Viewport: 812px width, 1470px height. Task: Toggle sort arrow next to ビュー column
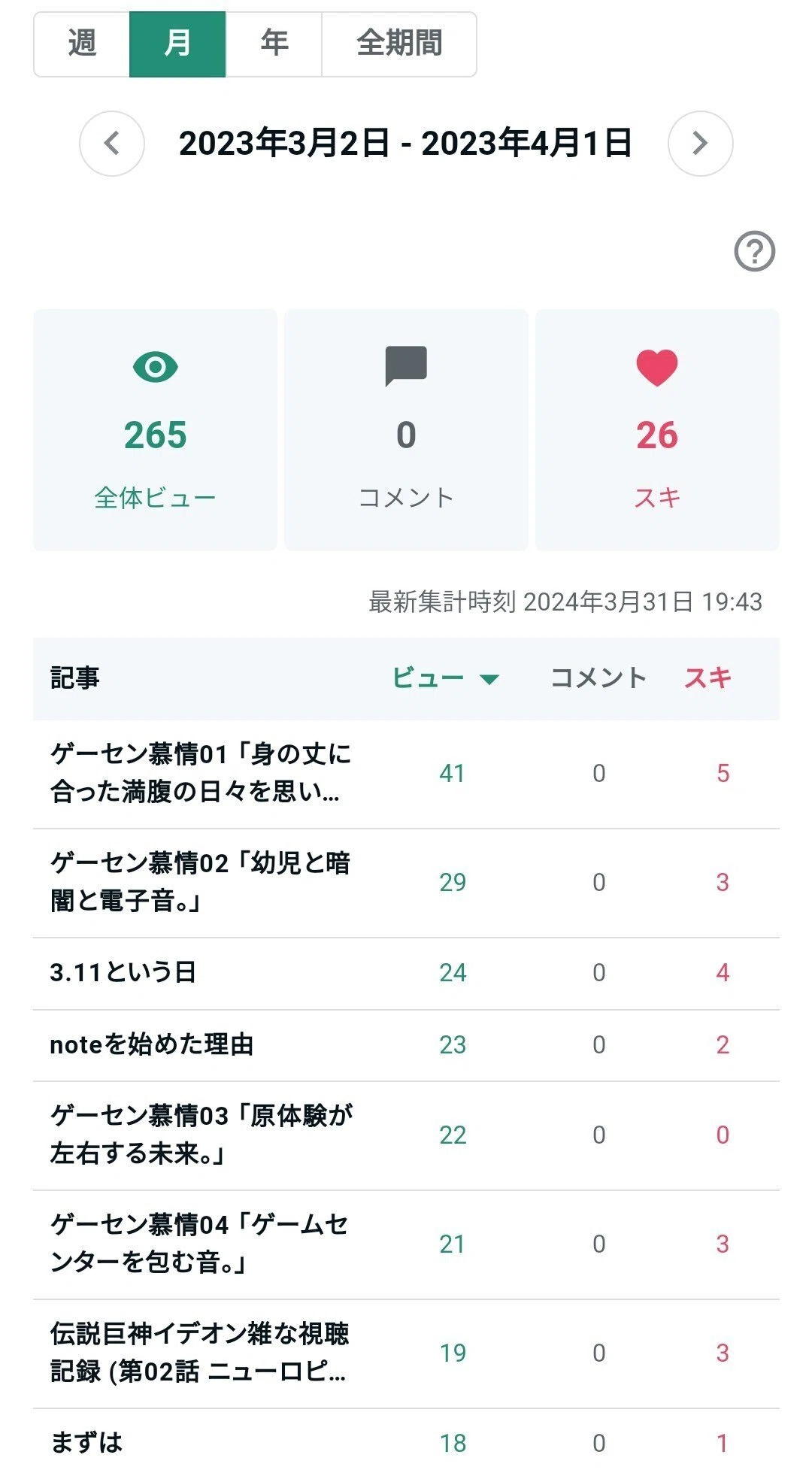[489, 680]
